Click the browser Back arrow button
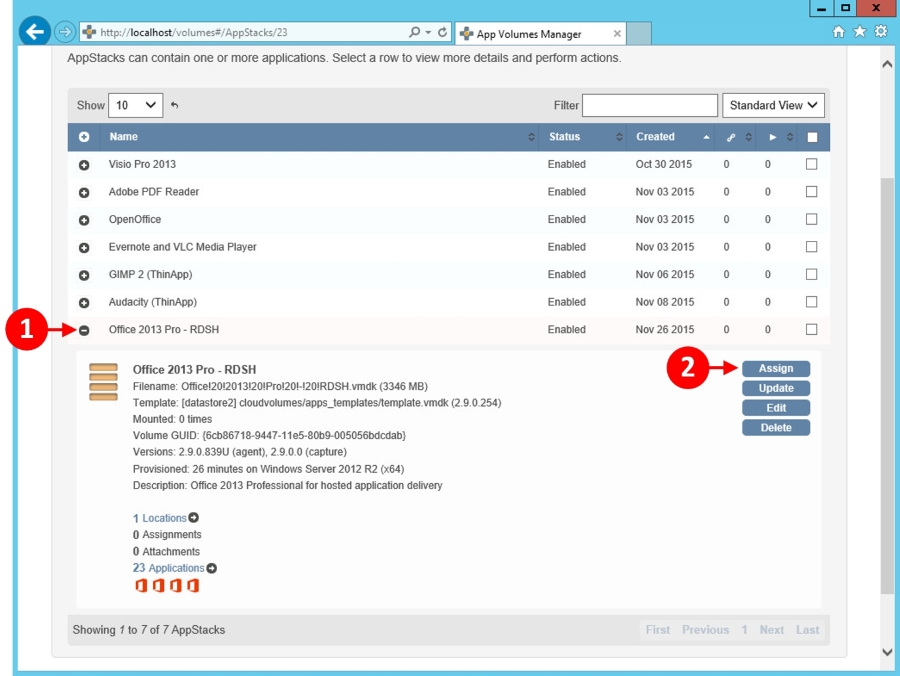The height and width of the screenshot is (676, 900). click(34, 32)
